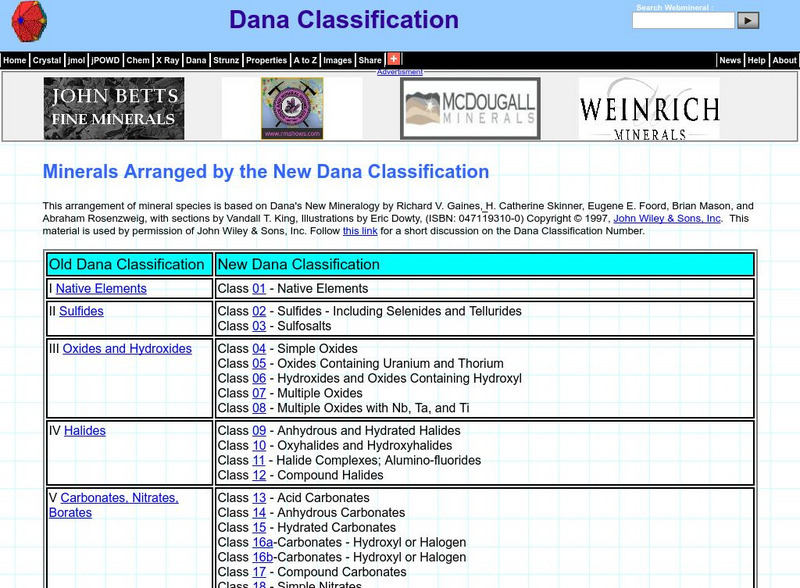Click the red crystal logo icon
The image size is (800, 588).
(x=29, y=21)
